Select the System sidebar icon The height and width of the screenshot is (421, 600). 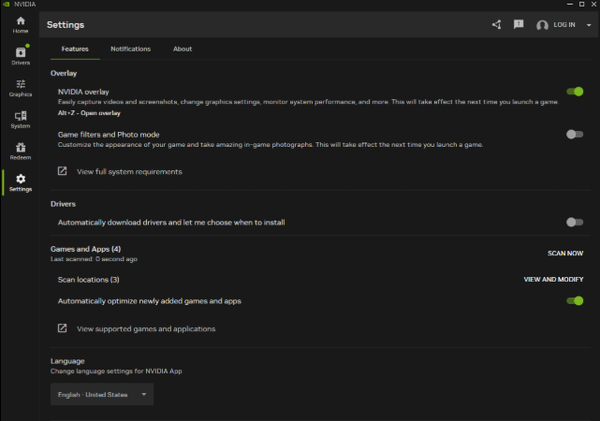(20, 118)
